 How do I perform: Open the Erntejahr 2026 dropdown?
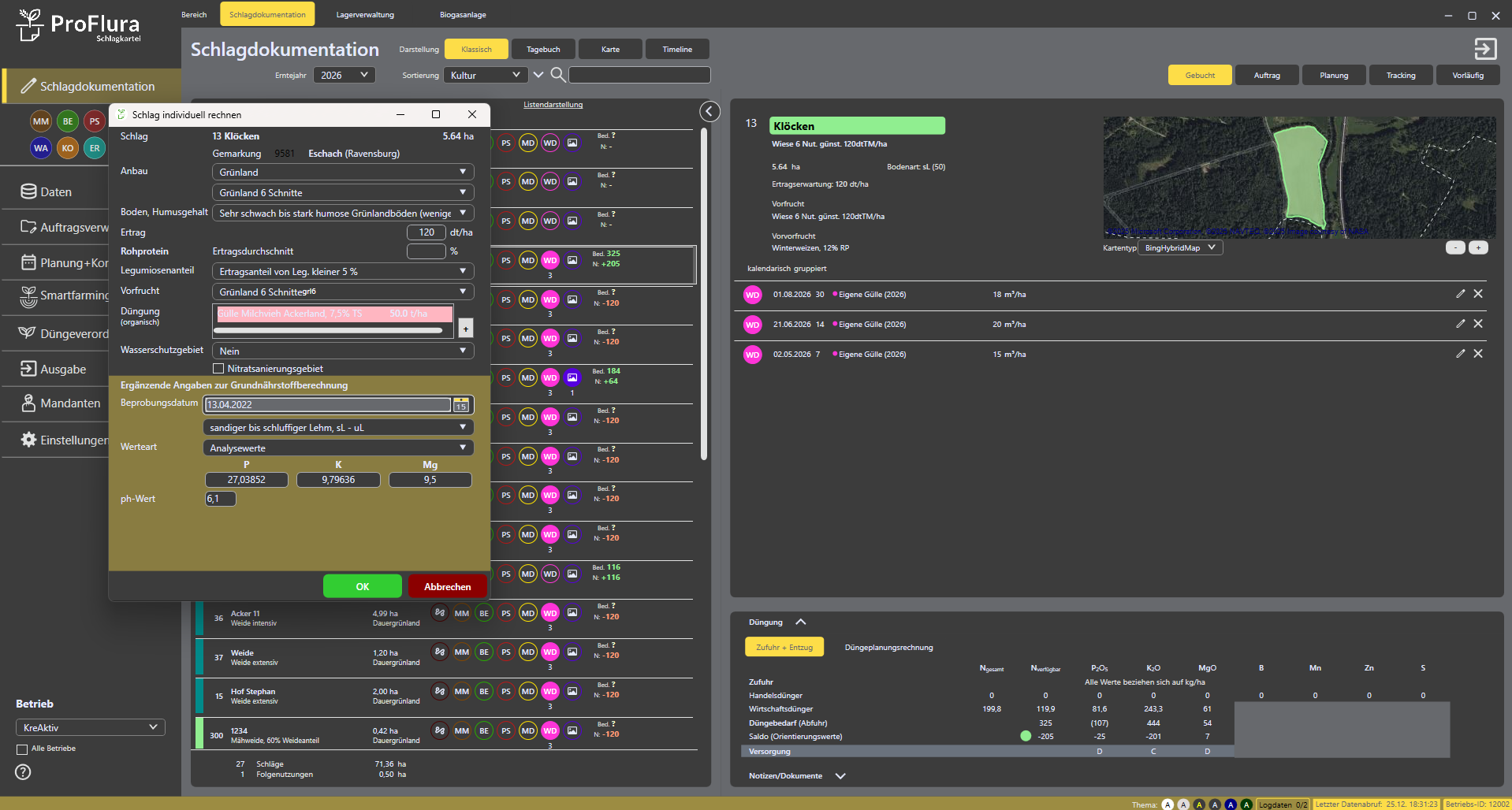click(x=344, y=75)
